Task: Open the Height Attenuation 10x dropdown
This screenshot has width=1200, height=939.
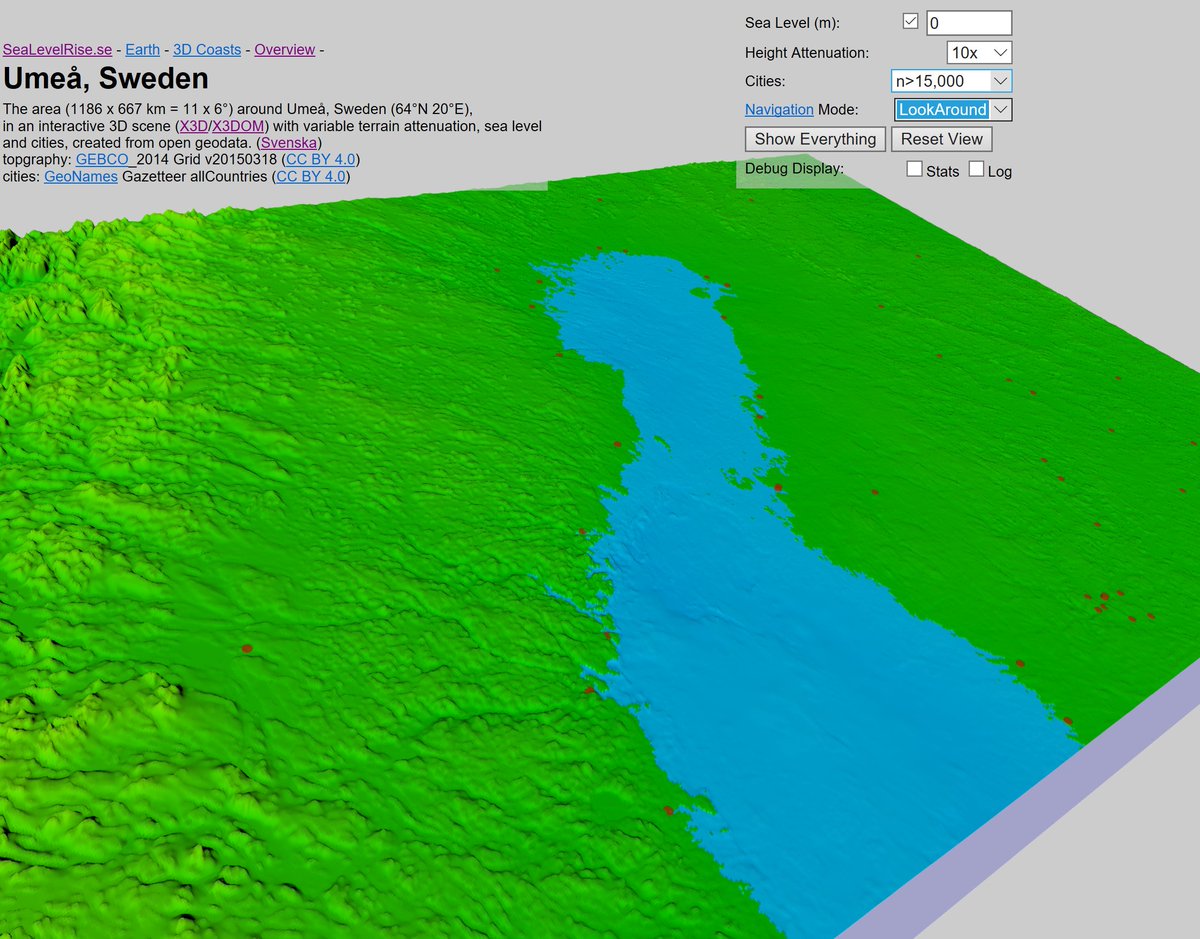Action: (x=979, y=52)
